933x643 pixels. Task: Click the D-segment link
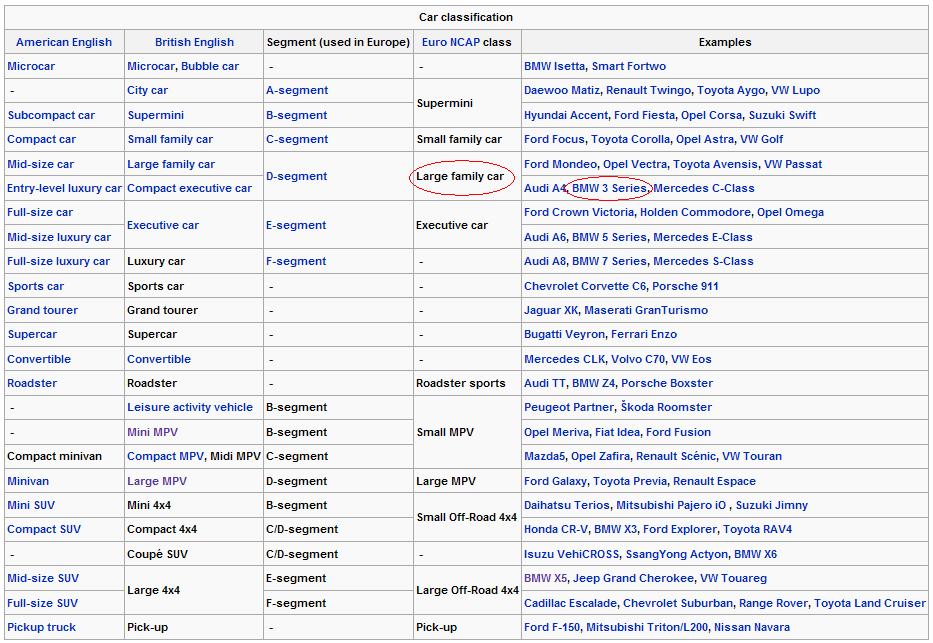(296, 176)
